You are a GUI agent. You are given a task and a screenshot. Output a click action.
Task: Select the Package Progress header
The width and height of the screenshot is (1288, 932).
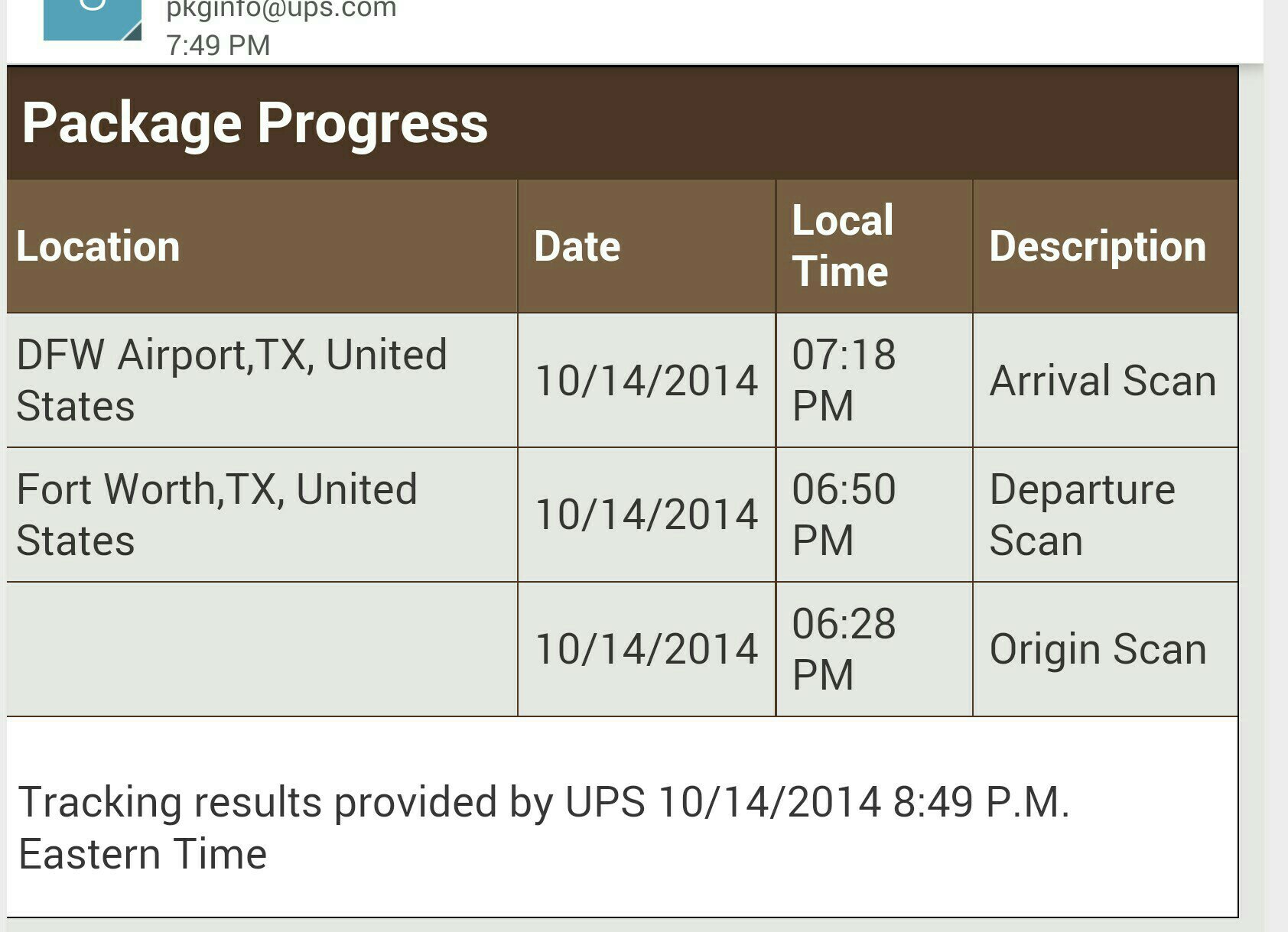[x=255, y=123]
